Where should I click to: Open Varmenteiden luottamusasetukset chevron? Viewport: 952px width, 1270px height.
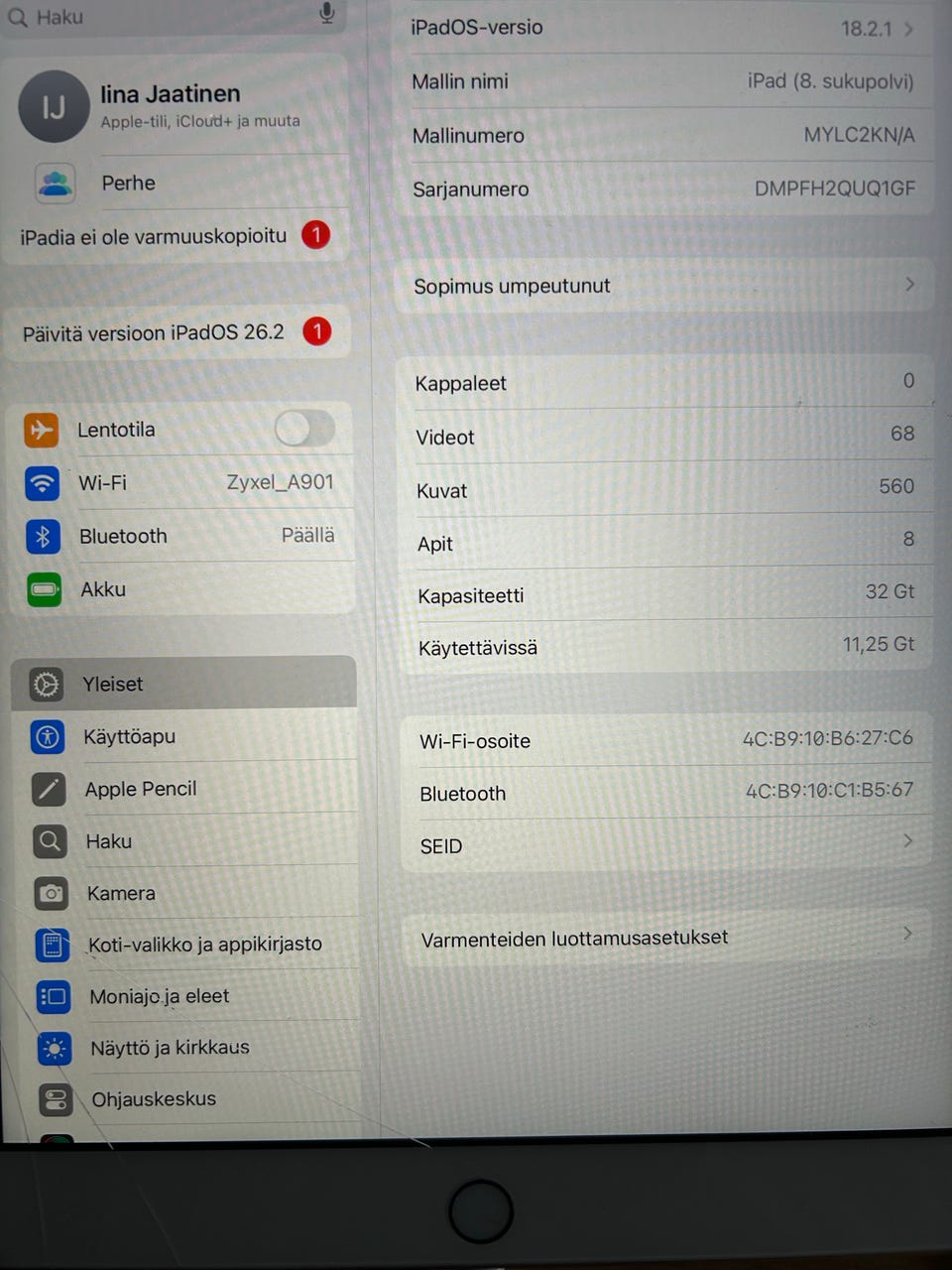[x=907, y=934]
